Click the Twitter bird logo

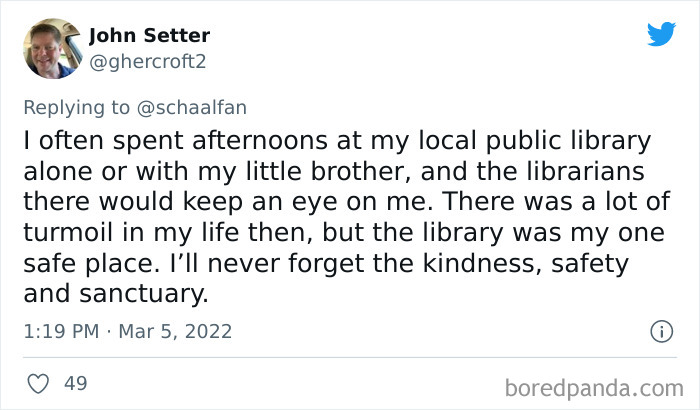pos(661,34)
